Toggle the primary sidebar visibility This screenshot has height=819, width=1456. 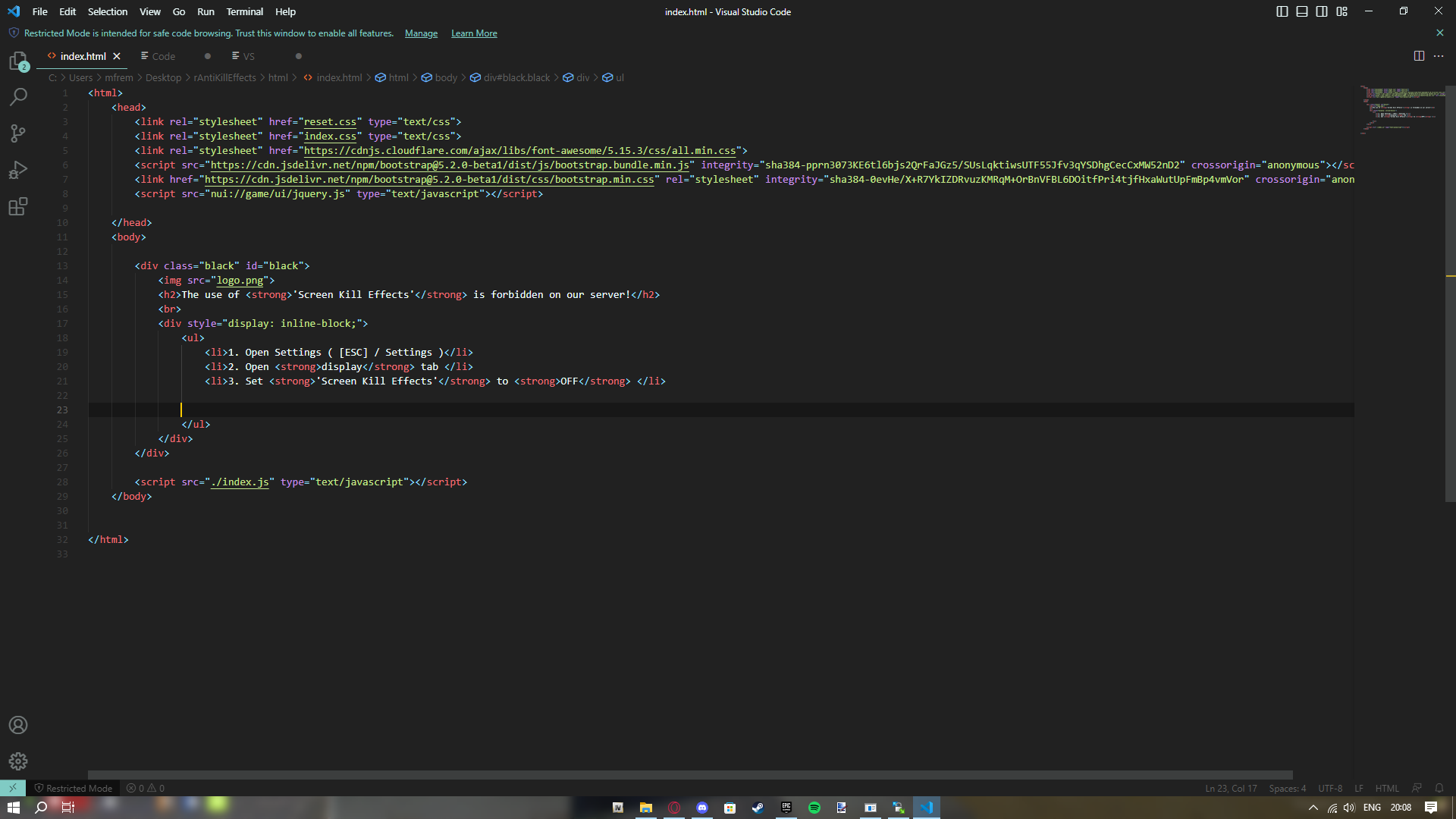pyautogui.click(x=1282, y=11)
